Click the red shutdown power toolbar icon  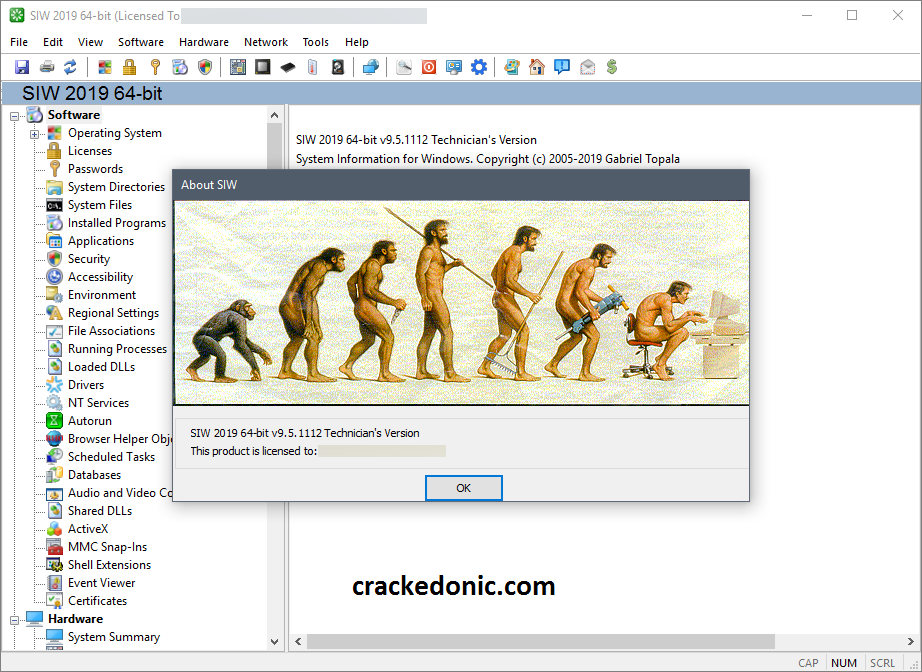point(429,67)
